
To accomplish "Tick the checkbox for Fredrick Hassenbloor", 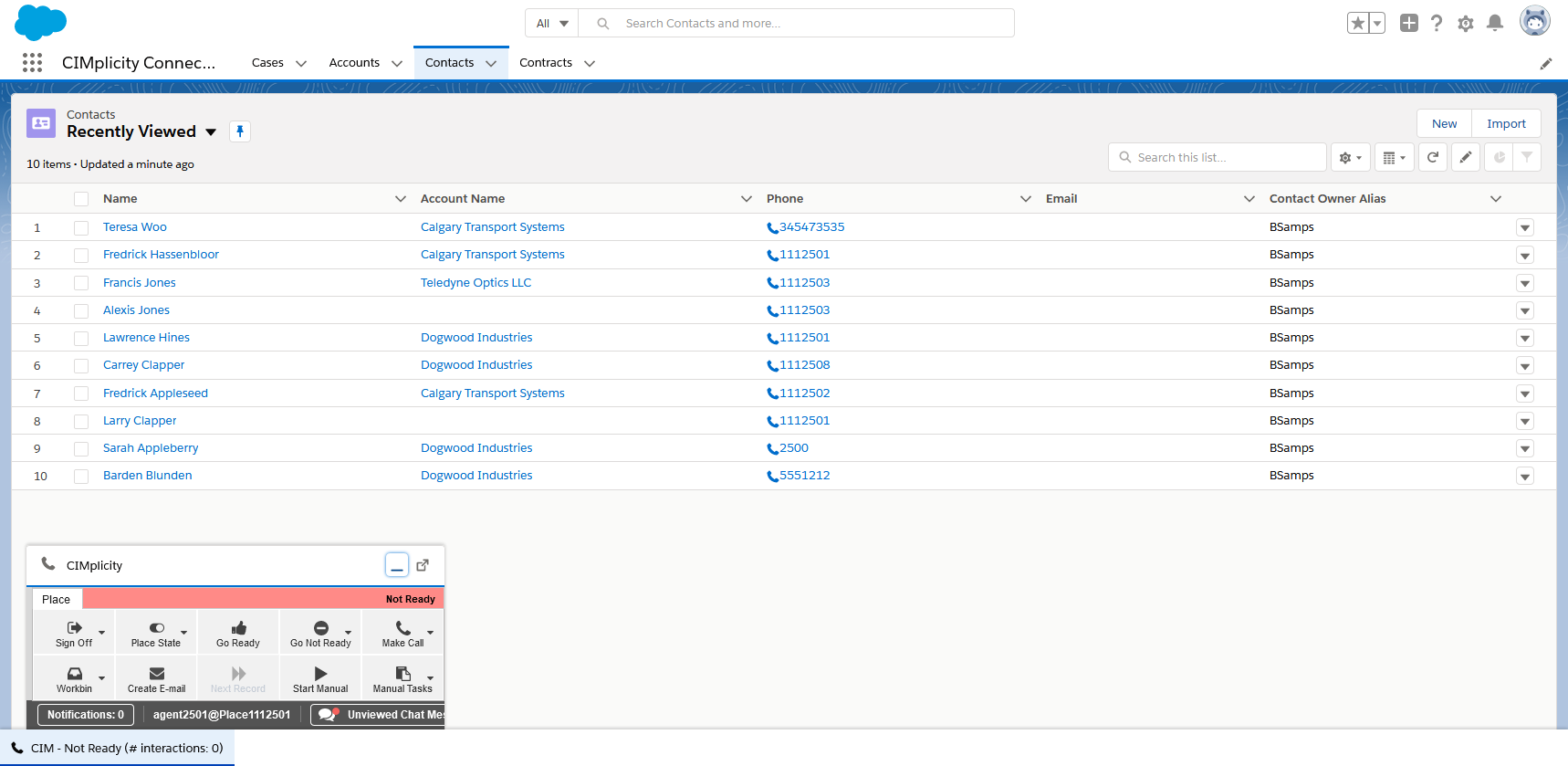I will click(81, 255).
